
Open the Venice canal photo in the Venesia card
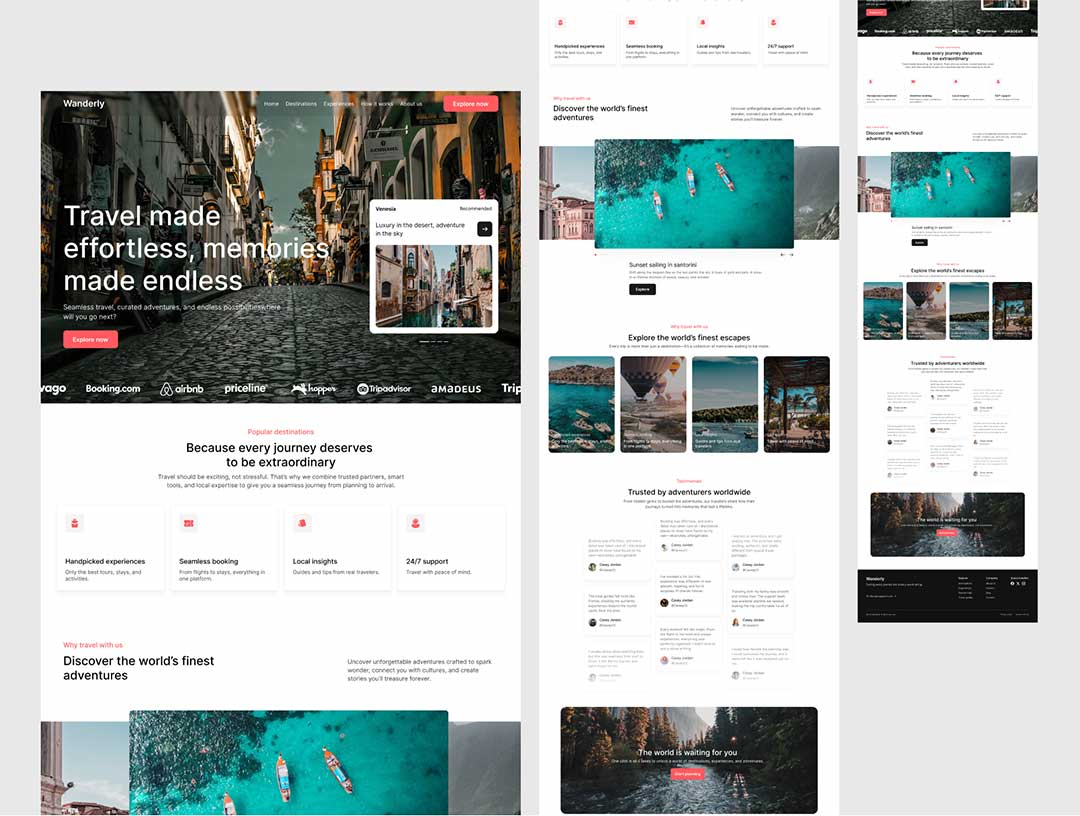[433, 286]
